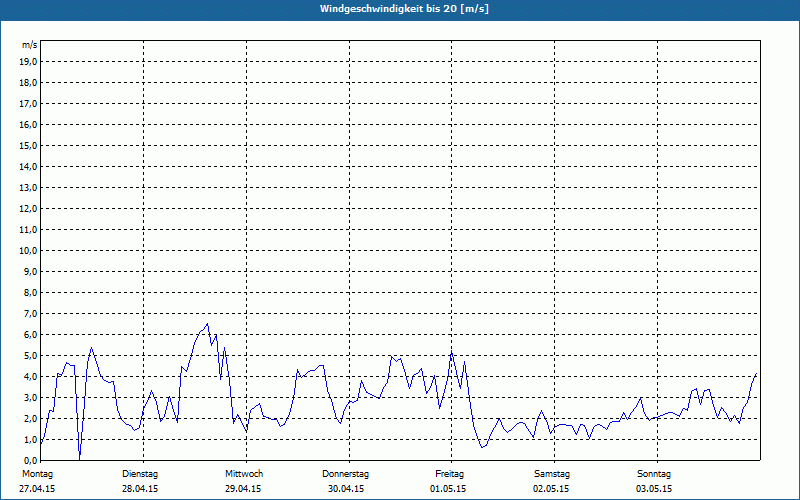
Task: Select the 0,0 y-axis value
Action: 31,460
